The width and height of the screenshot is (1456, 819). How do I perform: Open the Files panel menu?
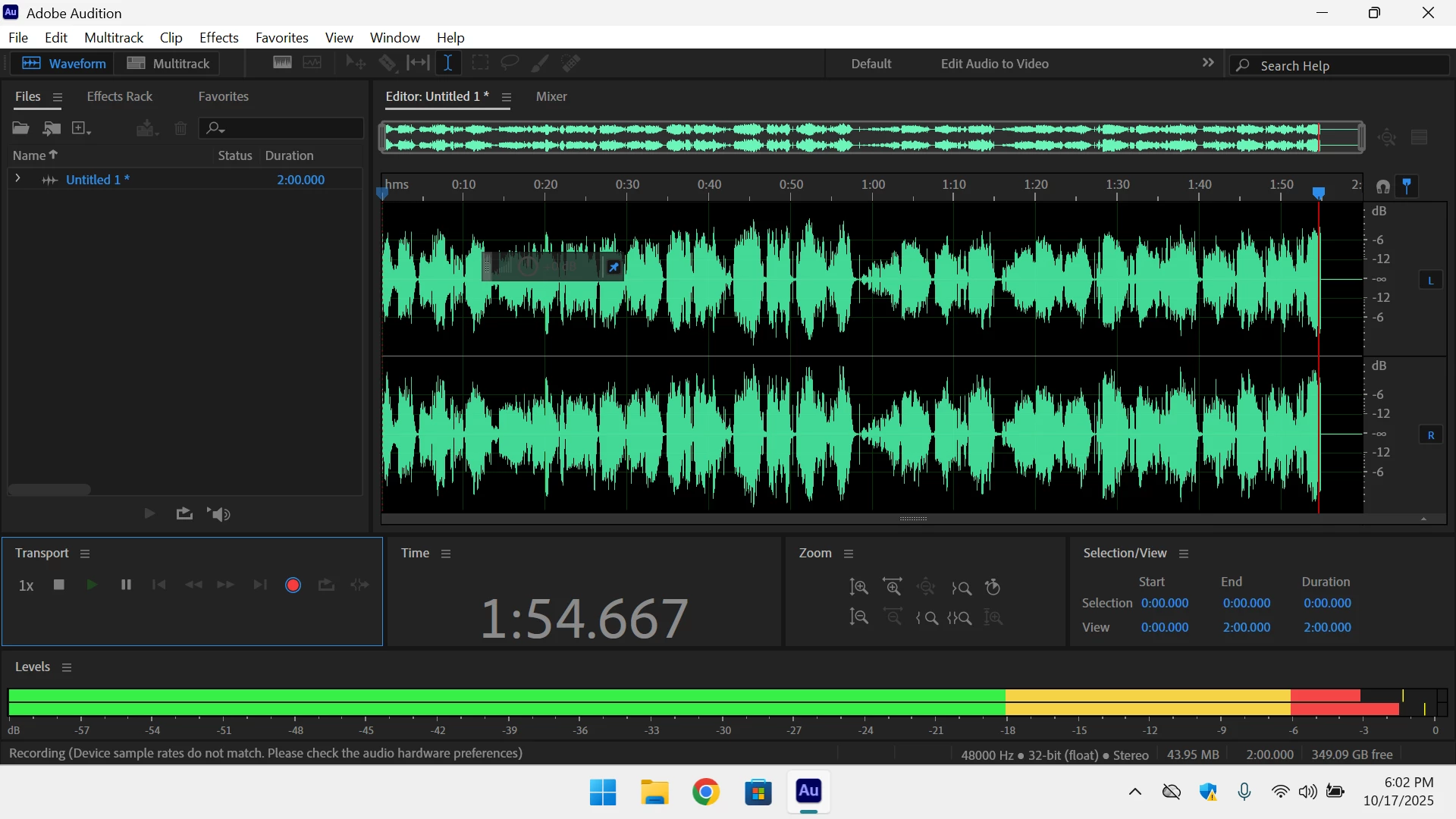click(58, 97)
